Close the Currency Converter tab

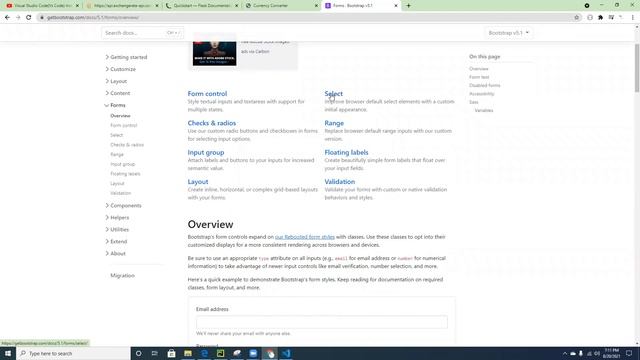click(x=316, y=6)
